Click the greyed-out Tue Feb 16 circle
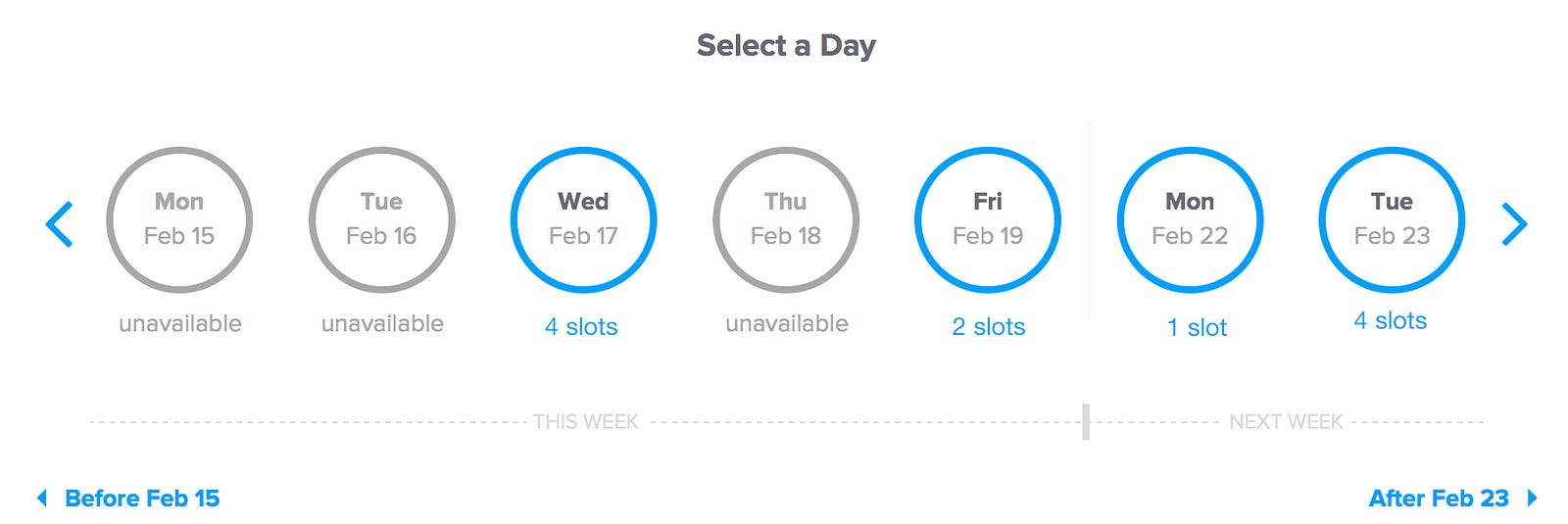 pyautogui.click(x=381, y=219)
